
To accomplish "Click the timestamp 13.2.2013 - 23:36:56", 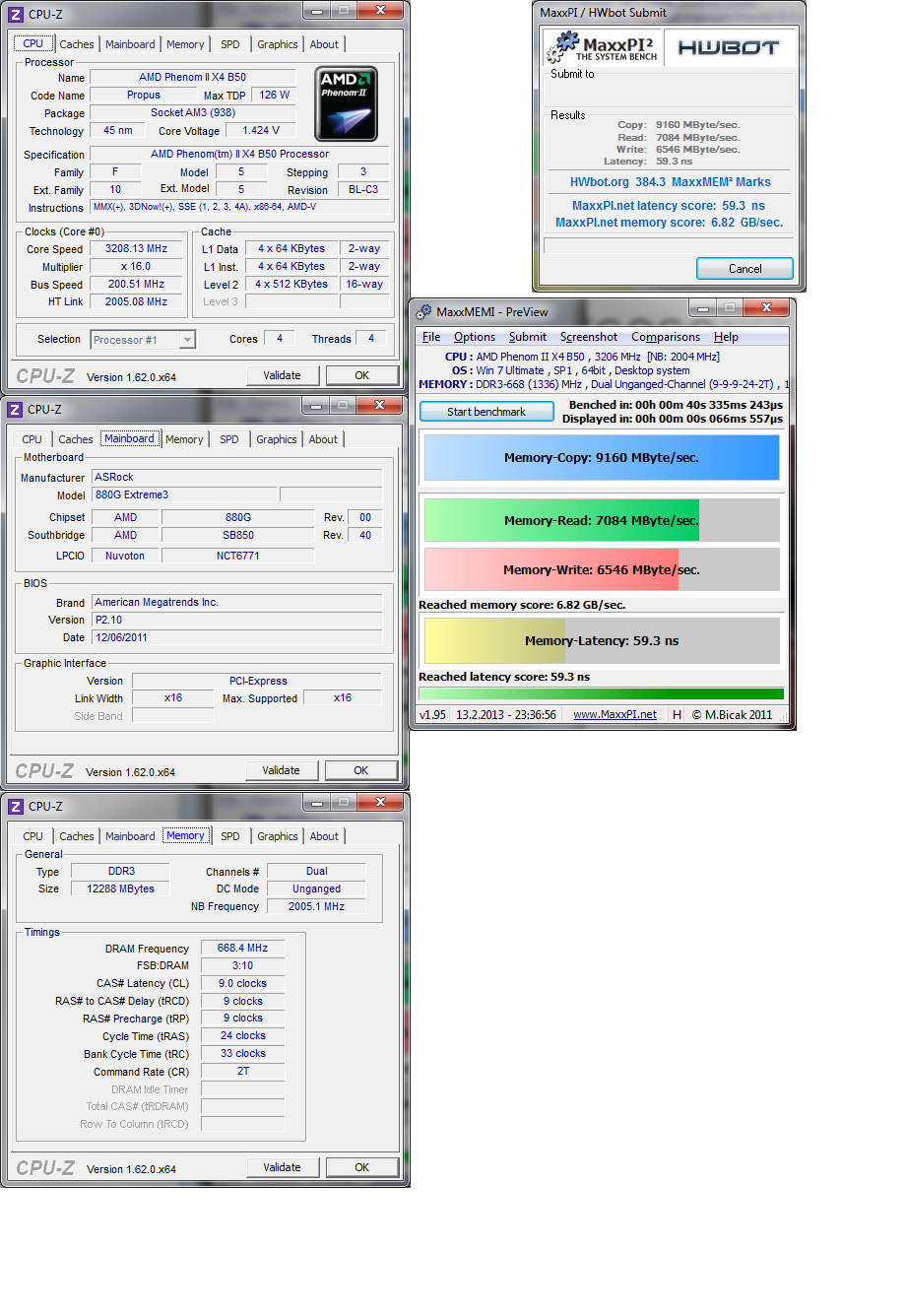I will click(x=506, y=715).
